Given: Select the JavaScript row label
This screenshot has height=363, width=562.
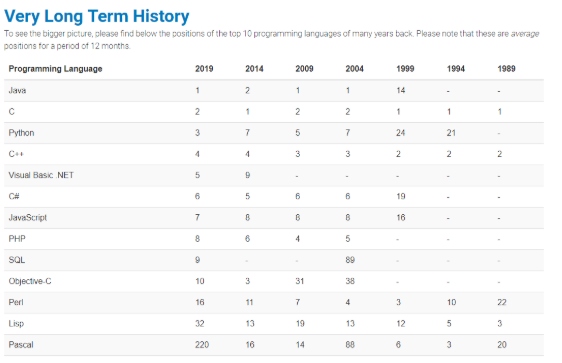Looking at the screenshot, I should [x=28, y=218].
